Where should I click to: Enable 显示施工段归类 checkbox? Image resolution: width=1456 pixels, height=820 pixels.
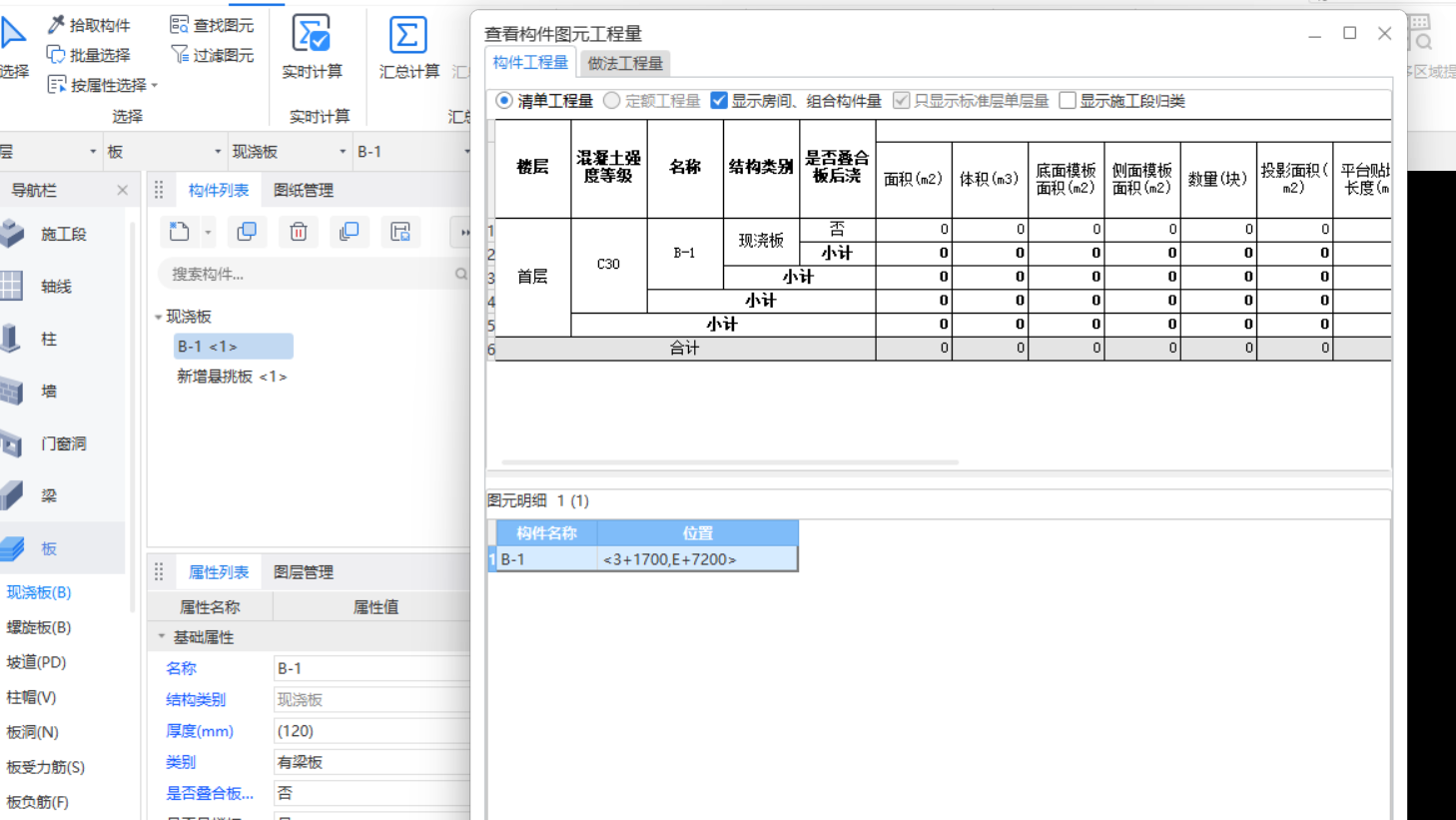click(1070, 100)
